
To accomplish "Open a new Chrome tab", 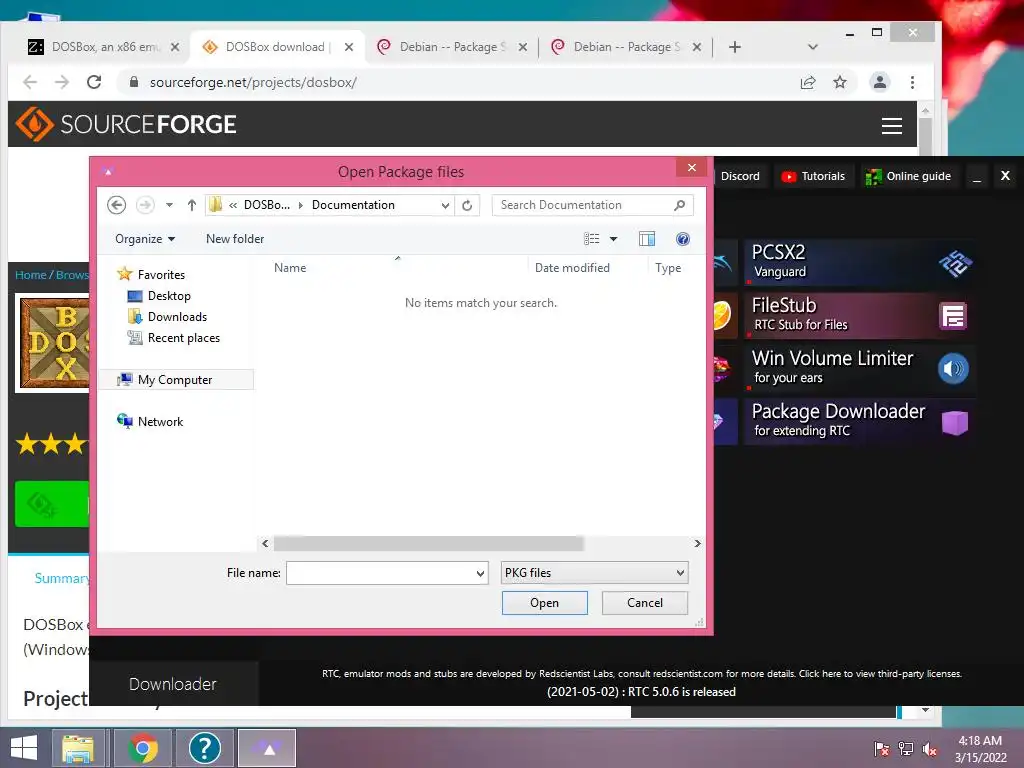I will 735,47.
